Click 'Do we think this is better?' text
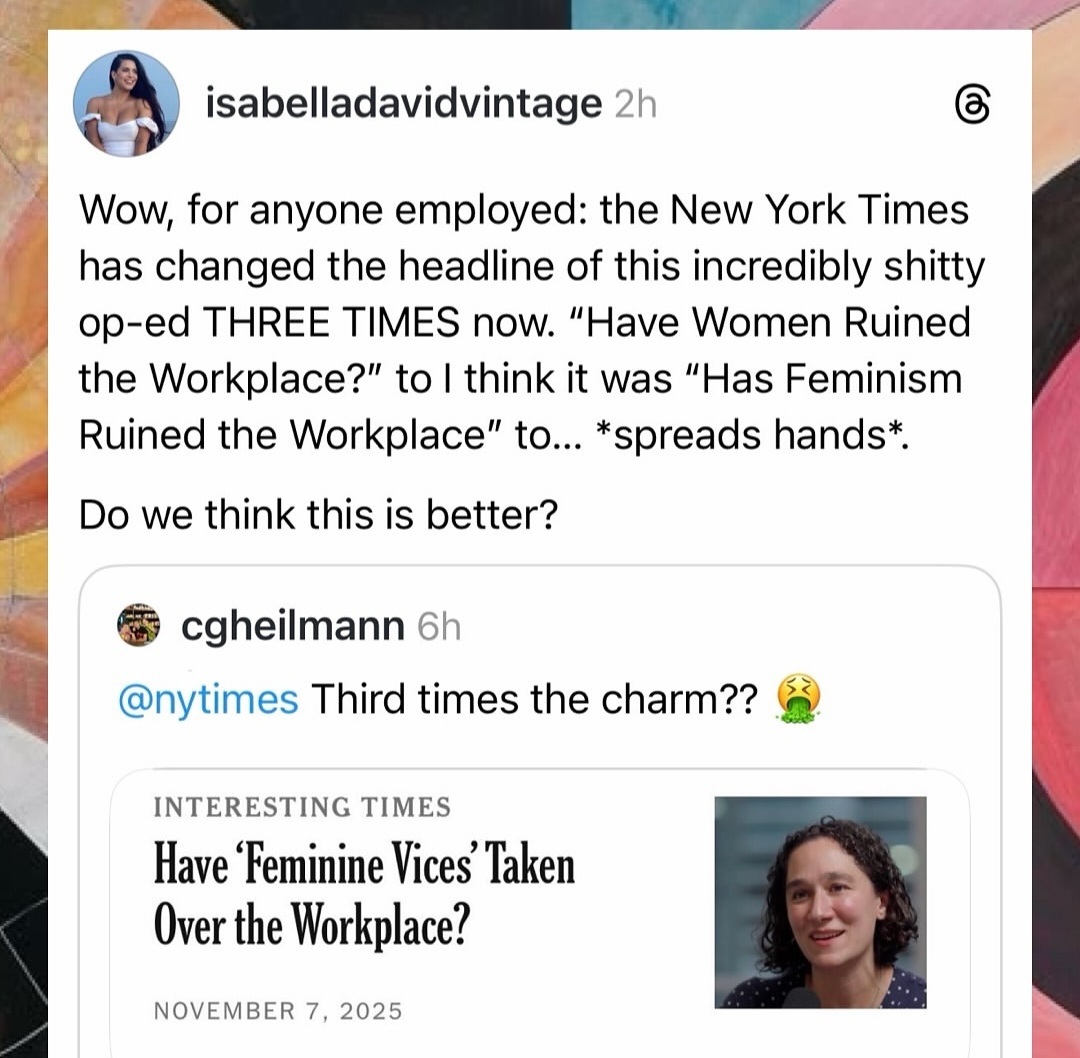Viewport: 1080px width, 1058px height. (317, 515)
